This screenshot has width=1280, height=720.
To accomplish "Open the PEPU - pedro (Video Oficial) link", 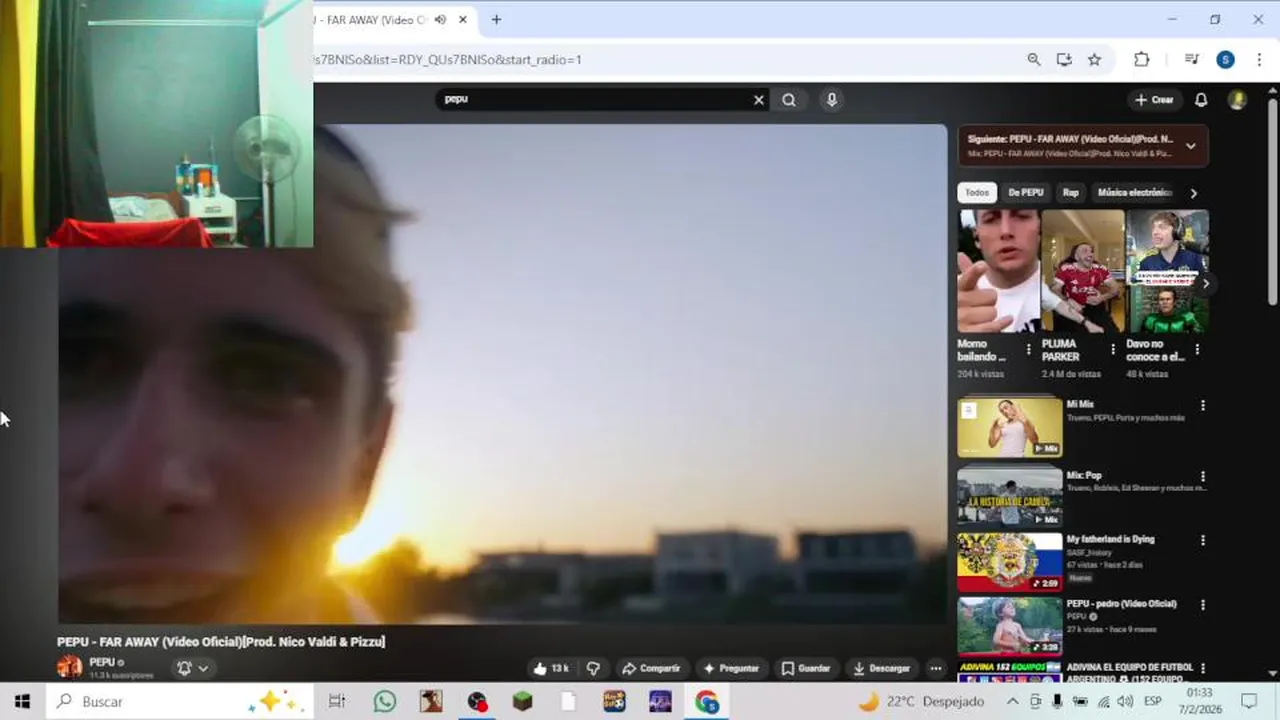I will coord(1121,604).
